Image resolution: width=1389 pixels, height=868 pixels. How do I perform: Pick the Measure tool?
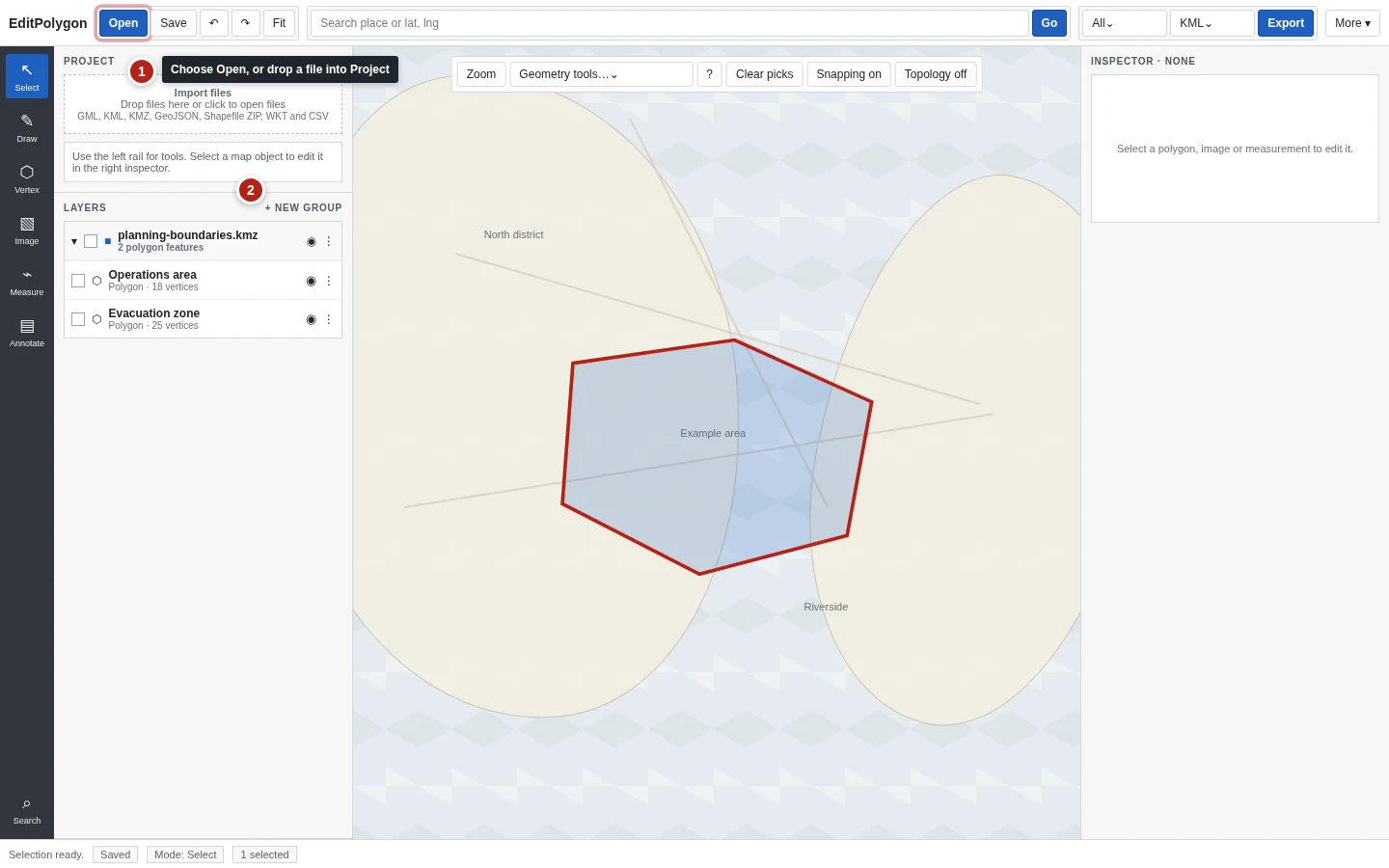27,281
